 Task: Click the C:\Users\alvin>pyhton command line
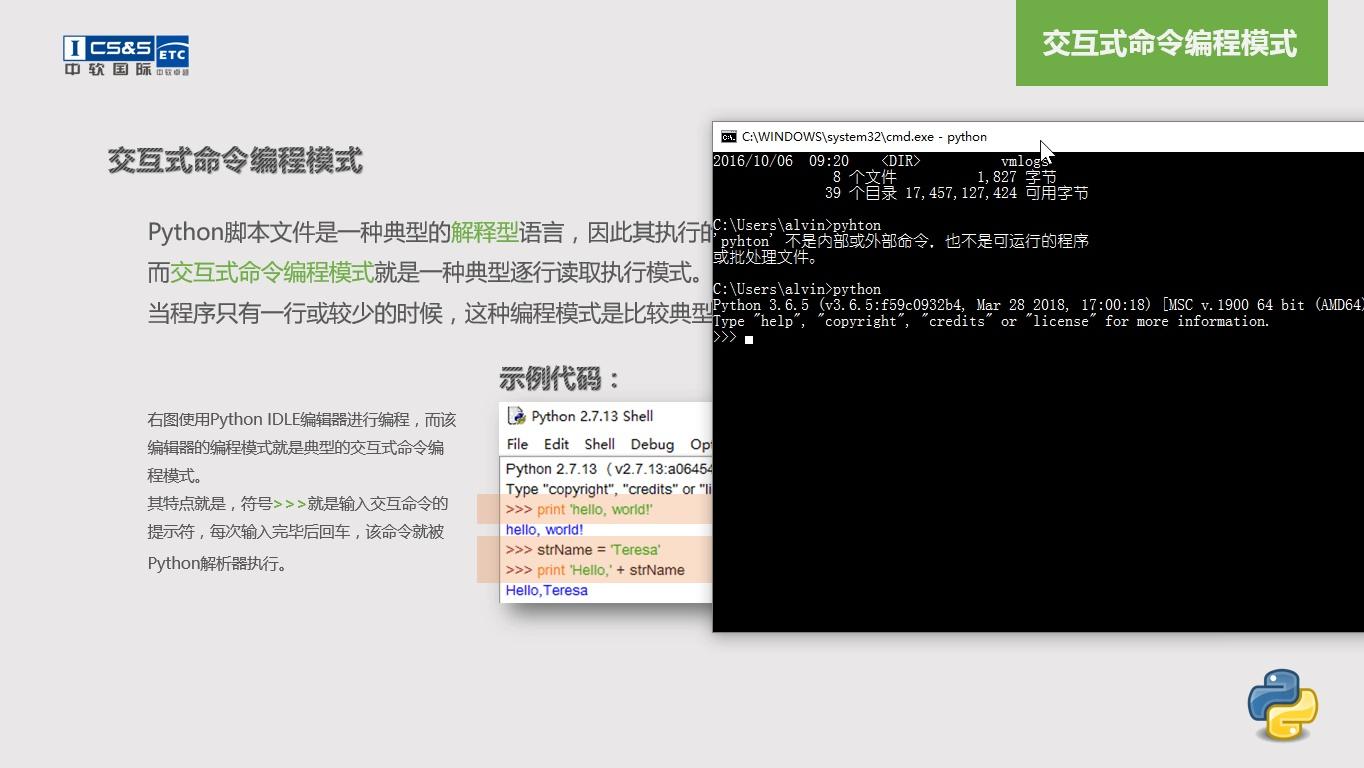point(797,225)
